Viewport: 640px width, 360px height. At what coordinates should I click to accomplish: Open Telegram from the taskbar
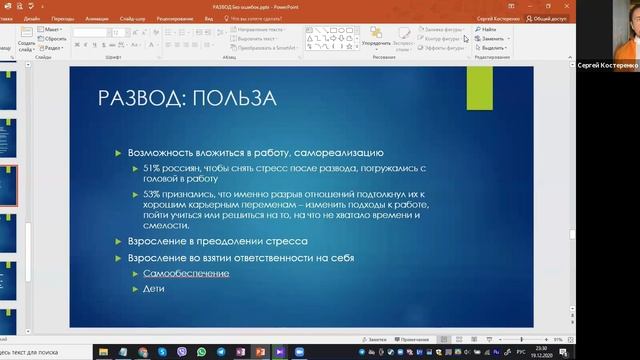pyautogui.click(x=221, y=352)
